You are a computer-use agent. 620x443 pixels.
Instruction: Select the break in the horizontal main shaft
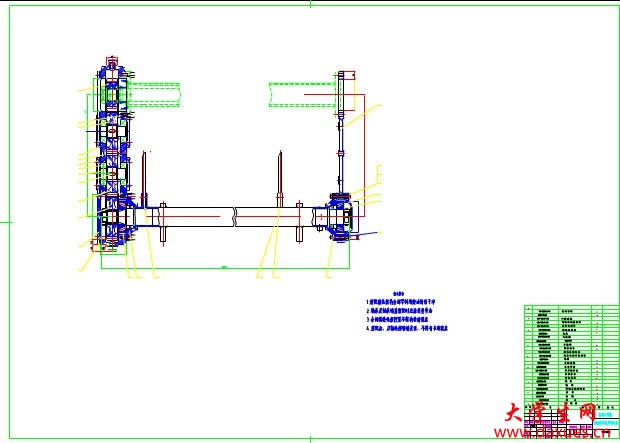236,214
